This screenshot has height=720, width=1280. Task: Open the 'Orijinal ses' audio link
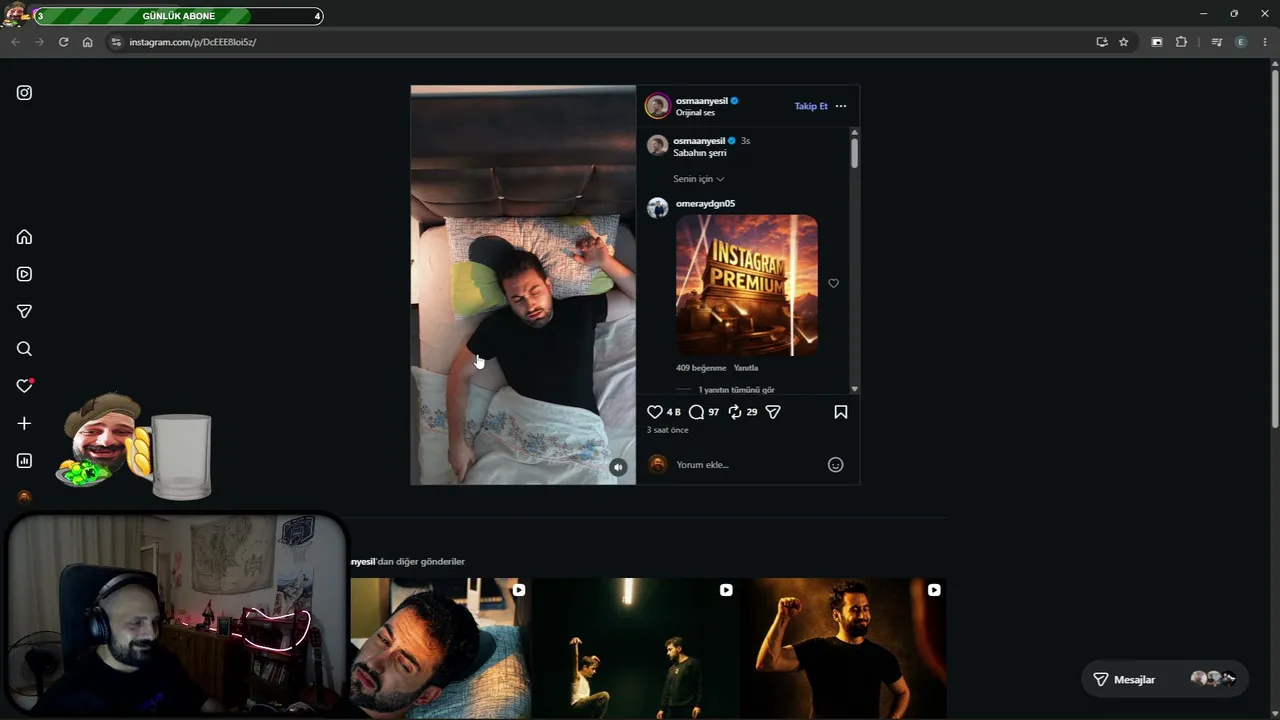click(x=695, y=113)
